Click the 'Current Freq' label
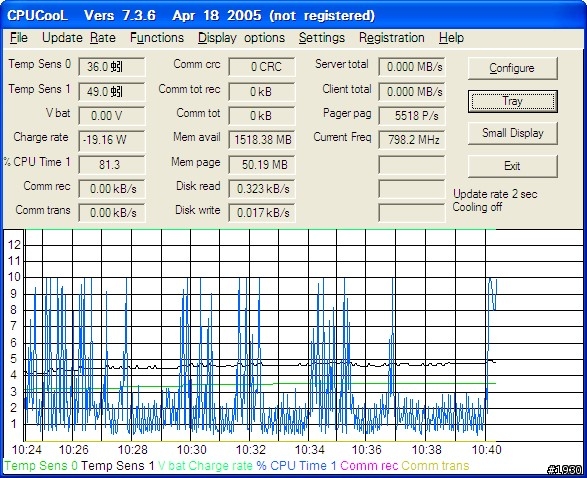587x478 pixels. tap(343, 137)
